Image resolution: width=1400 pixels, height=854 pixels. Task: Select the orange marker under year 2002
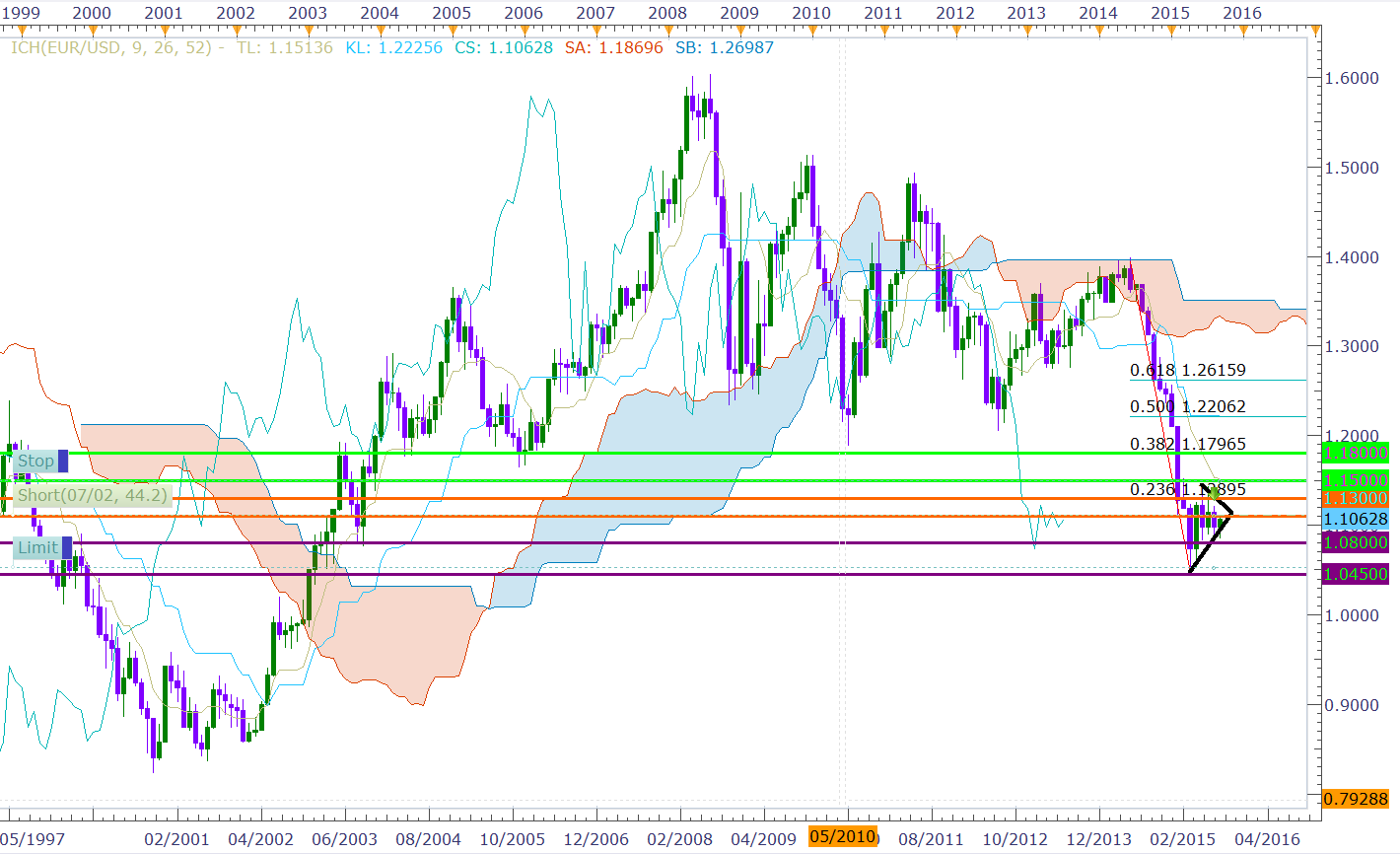pos(237,32)
